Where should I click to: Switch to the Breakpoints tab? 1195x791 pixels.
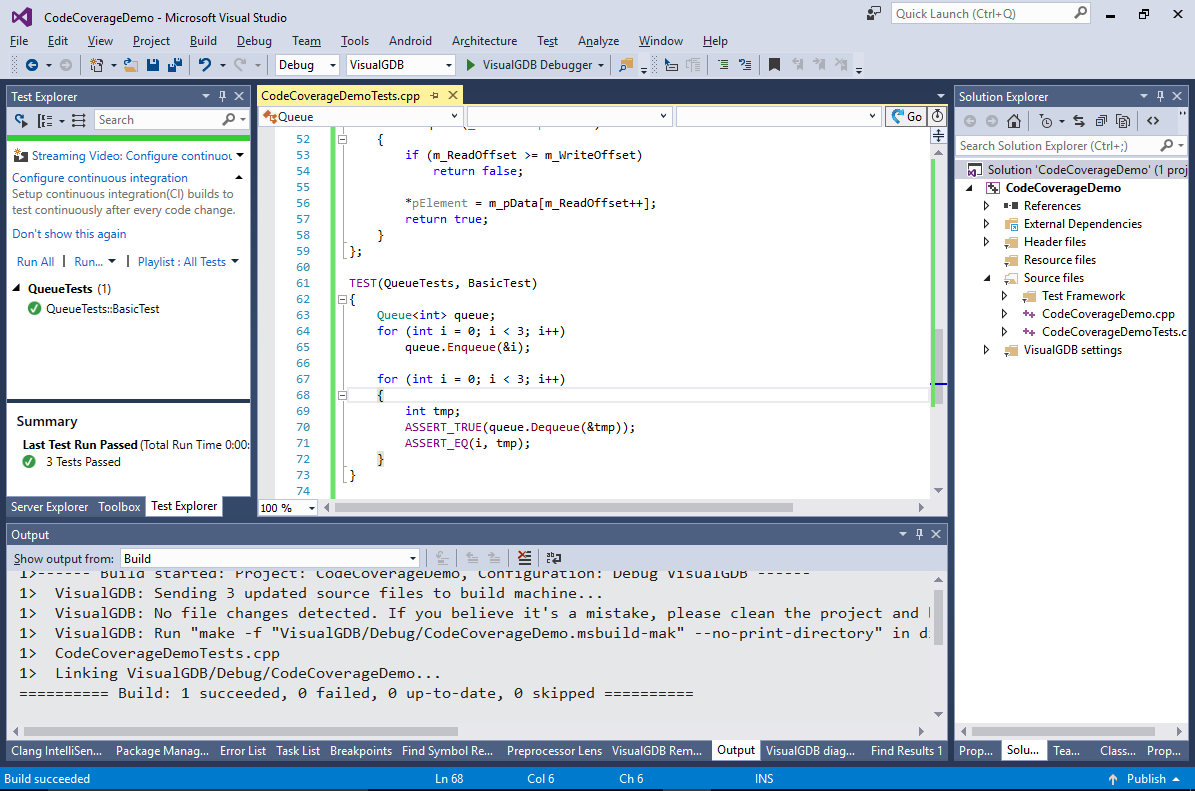360,751
